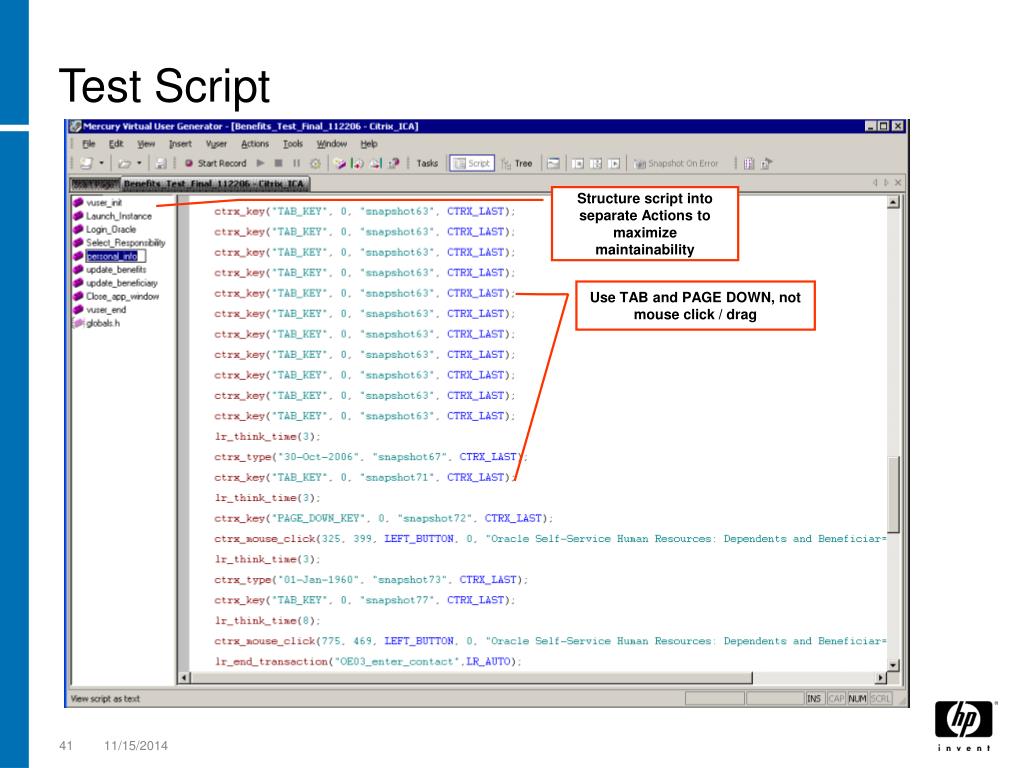The width and height of the screenshot is (1024, 768).
Task: Click the vertical scrollbar up arrow
Action: [893, 202]
